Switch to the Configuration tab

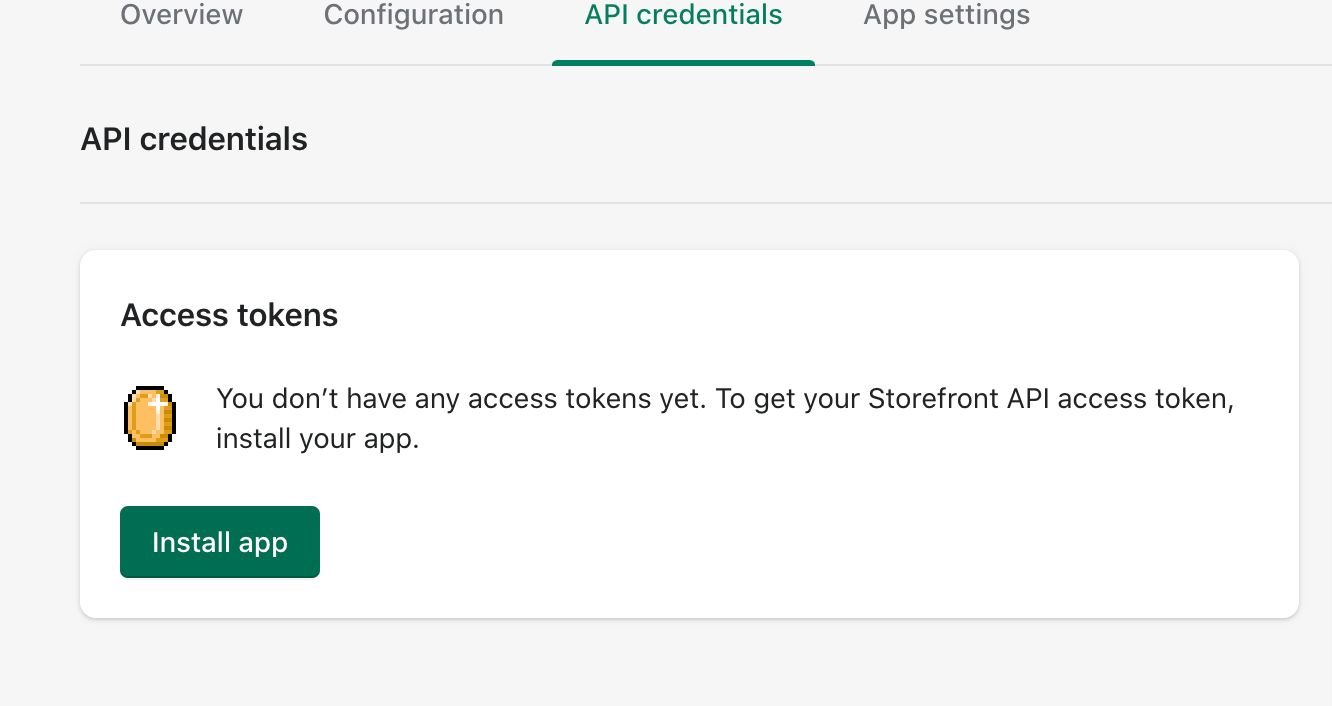tap(413, 16)
